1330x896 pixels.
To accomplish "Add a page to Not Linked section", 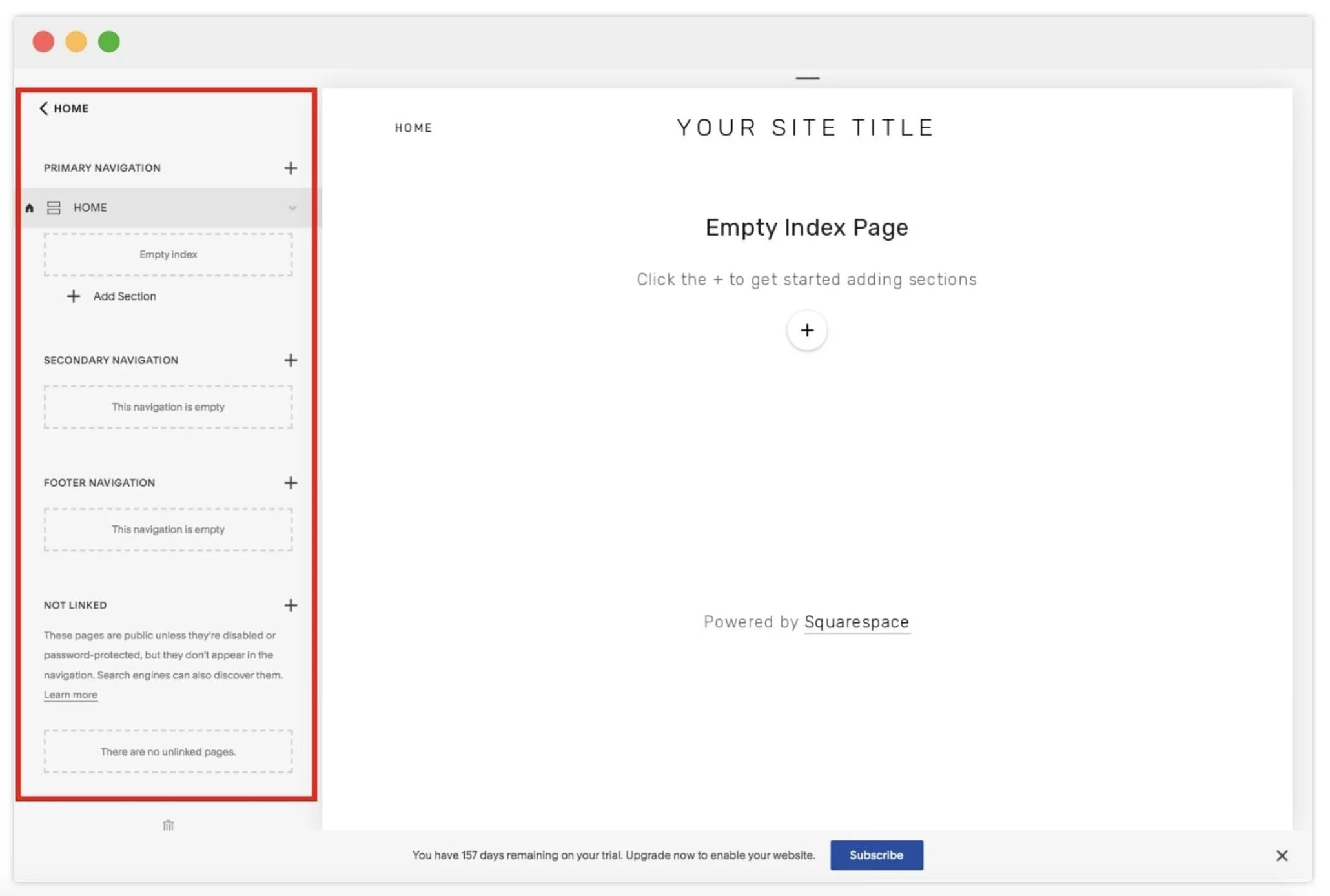I will [291, 606].
